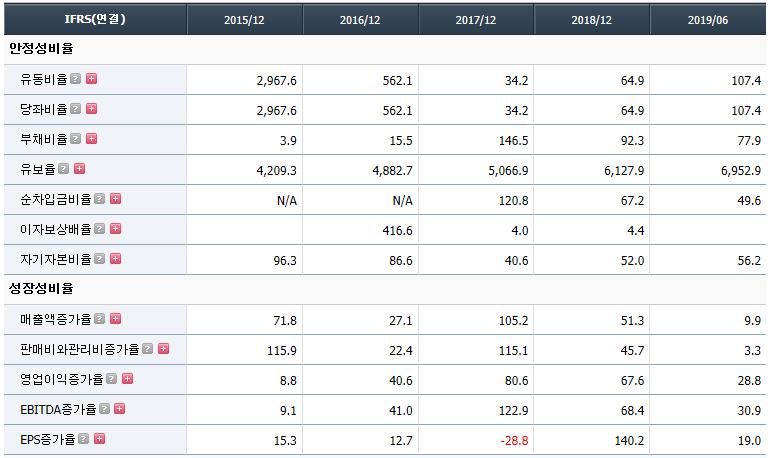Open help icon next to 순차입금비율
Image resolution: width=774 pixels, height=458 pixels.
(x=100, y=198)
